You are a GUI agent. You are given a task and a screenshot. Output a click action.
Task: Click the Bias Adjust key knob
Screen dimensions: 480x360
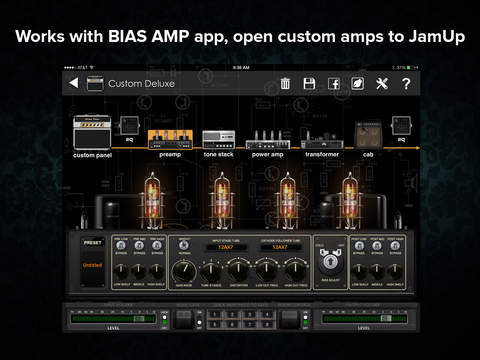pyautogui.click(x=330, y=261)
